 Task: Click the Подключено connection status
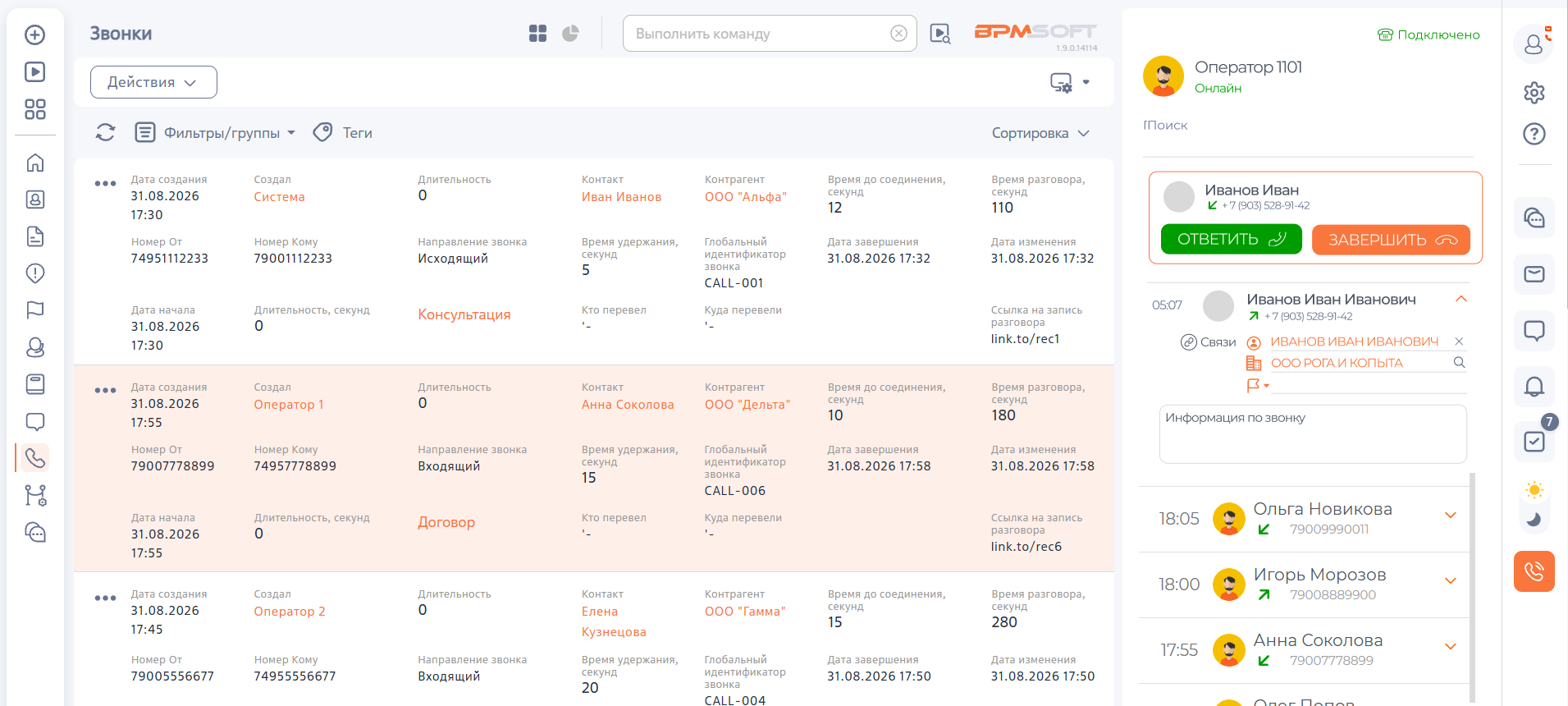pos(1429,34)
